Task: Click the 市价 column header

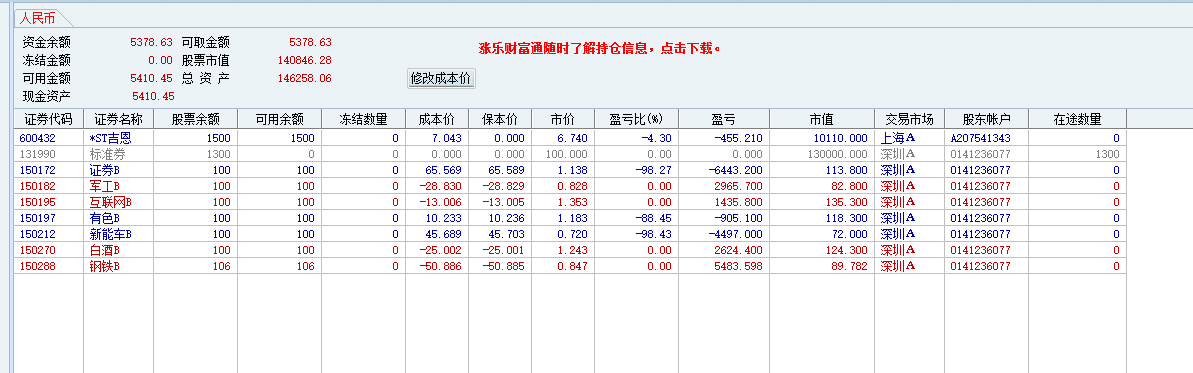Action: pyautogui.click(x=563, y=120)
